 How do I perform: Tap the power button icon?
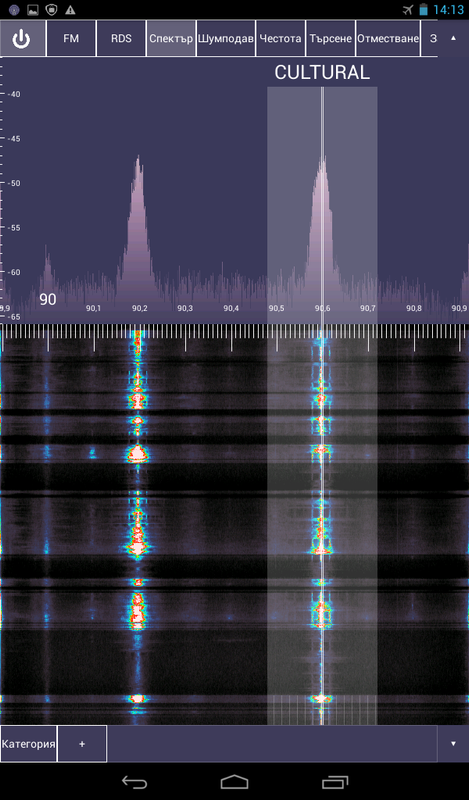click(21, 39)
